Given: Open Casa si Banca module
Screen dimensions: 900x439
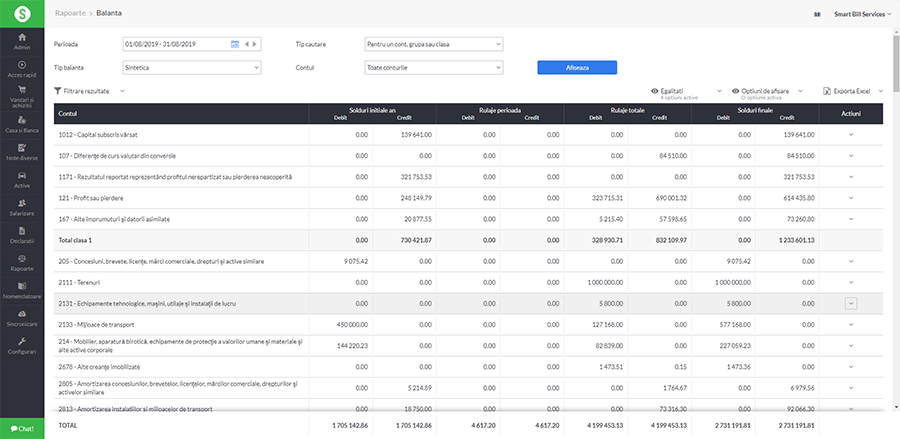Looking at the screenshot, I should pyautogui.click(x=22, y=126).
